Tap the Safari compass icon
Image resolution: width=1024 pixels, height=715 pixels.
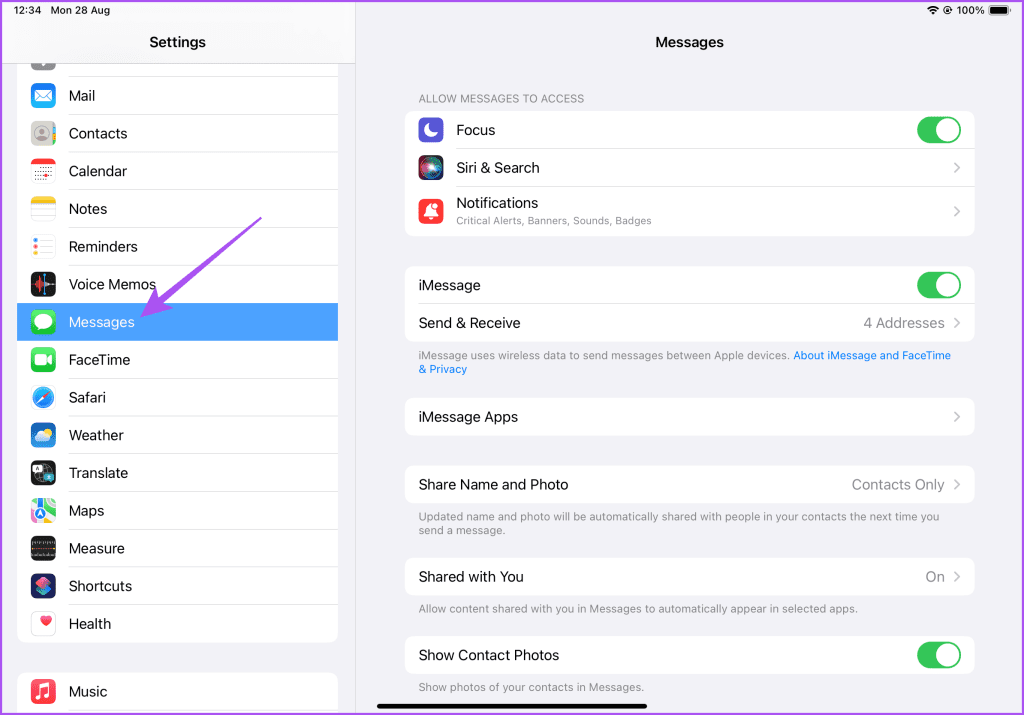pyautogui.click(x=42, y=397)
